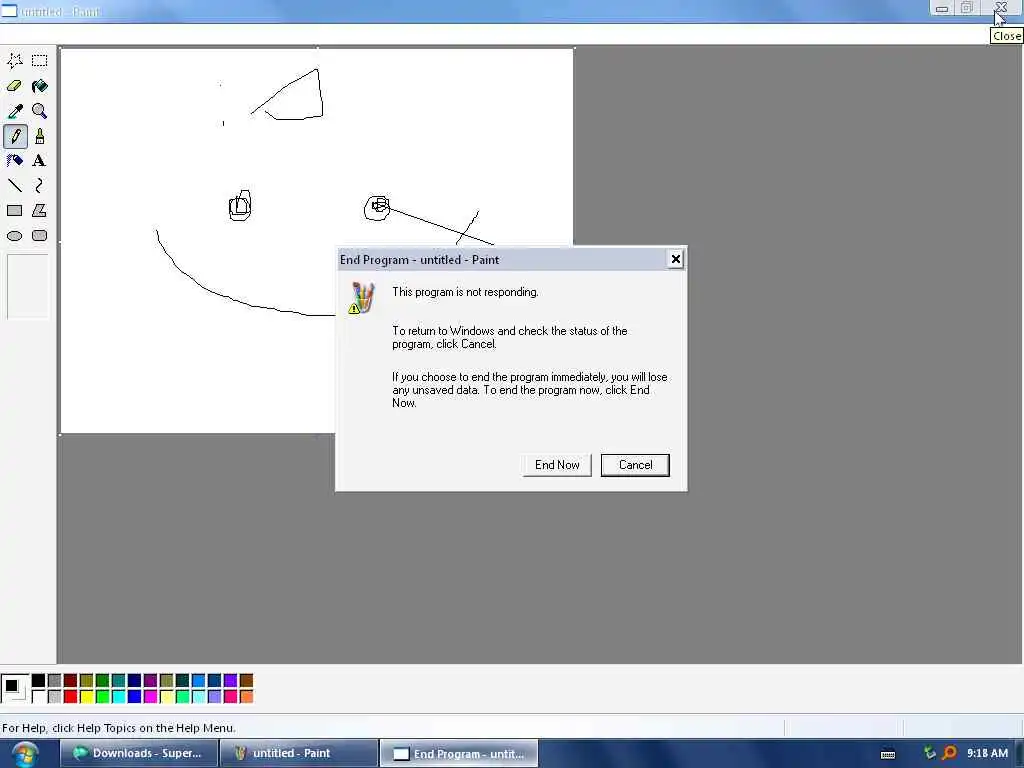Click the keyboard icon in system tray
Screen dimensions: 1024x768
pos(888,754)
